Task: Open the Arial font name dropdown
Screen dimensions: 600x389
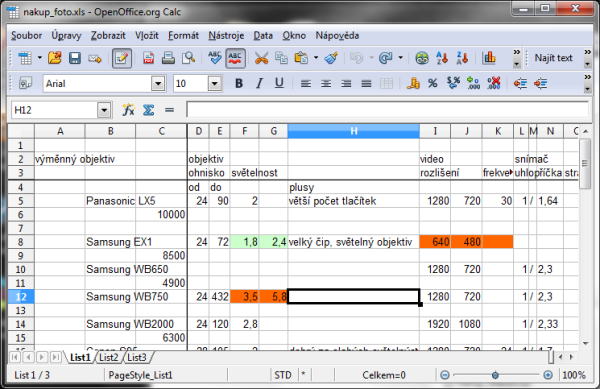Action: coord(158,83)
